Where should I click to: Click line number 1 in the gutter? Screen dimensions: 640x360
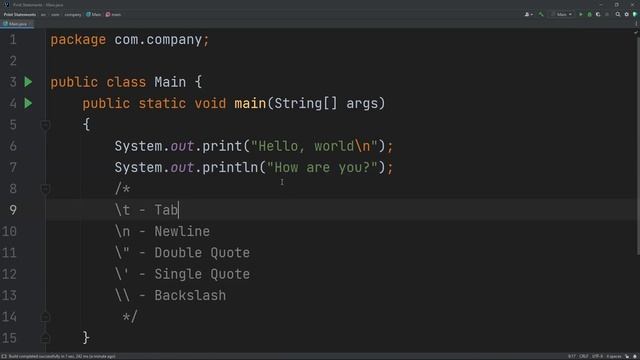click(13, 40)
